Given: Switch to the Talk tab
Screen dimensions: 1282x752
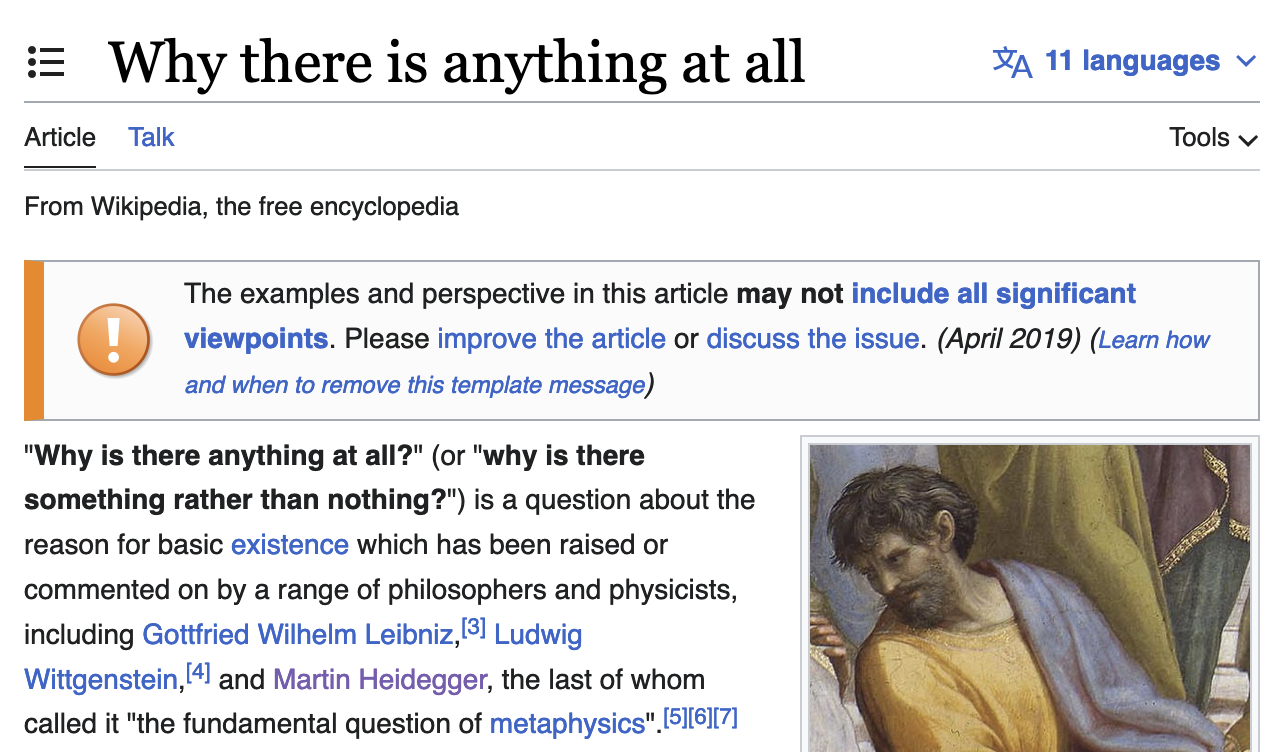Looking at the screenshot, I should (x=151, y=137).
